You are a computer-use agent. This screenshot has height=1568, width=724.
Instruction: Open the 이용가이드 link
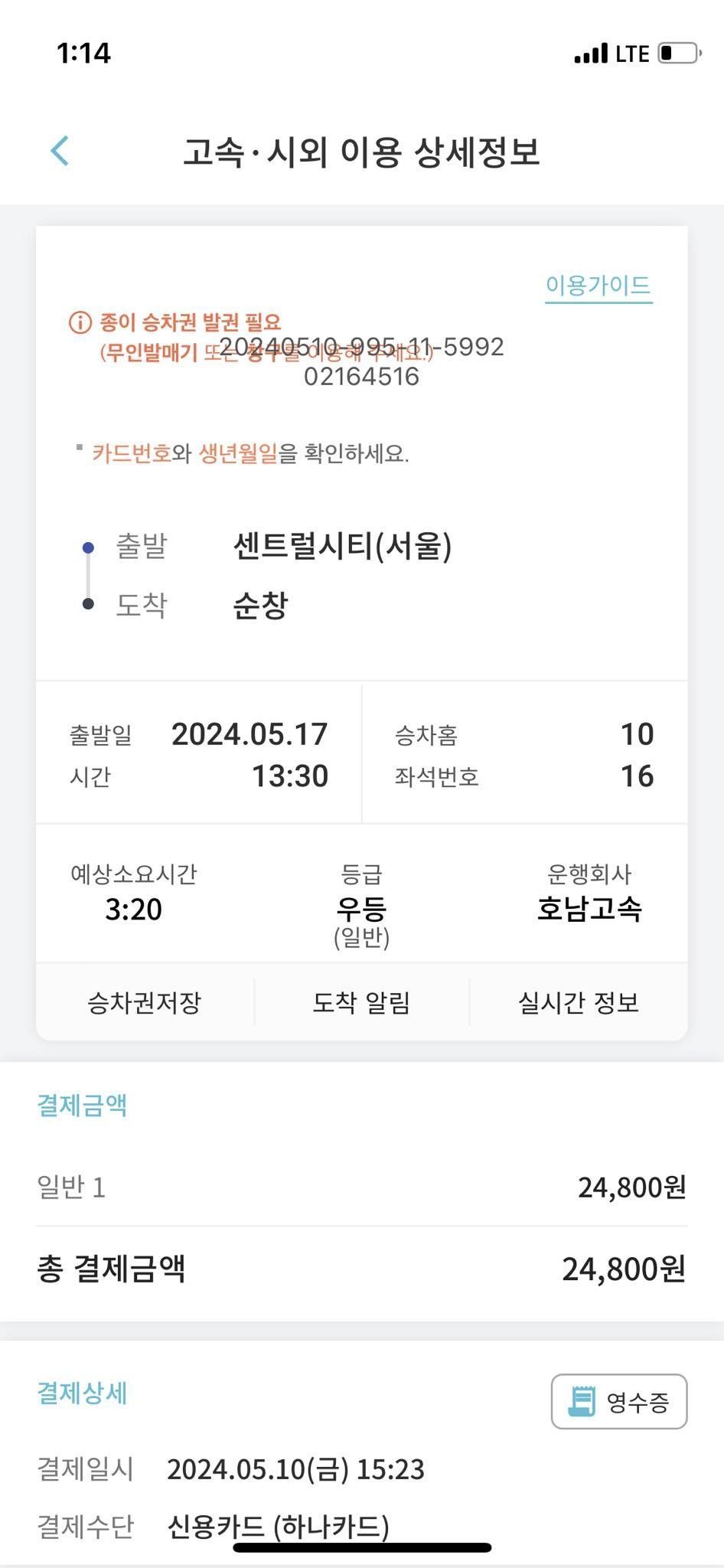click(x=598, y=286)
